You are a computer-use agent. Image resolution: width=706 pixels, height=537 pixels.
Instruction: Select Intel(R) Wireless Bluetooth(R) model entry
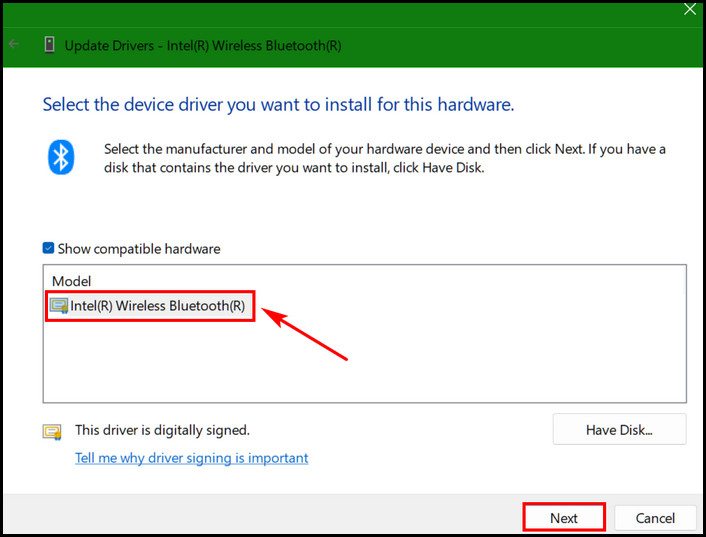150,306
